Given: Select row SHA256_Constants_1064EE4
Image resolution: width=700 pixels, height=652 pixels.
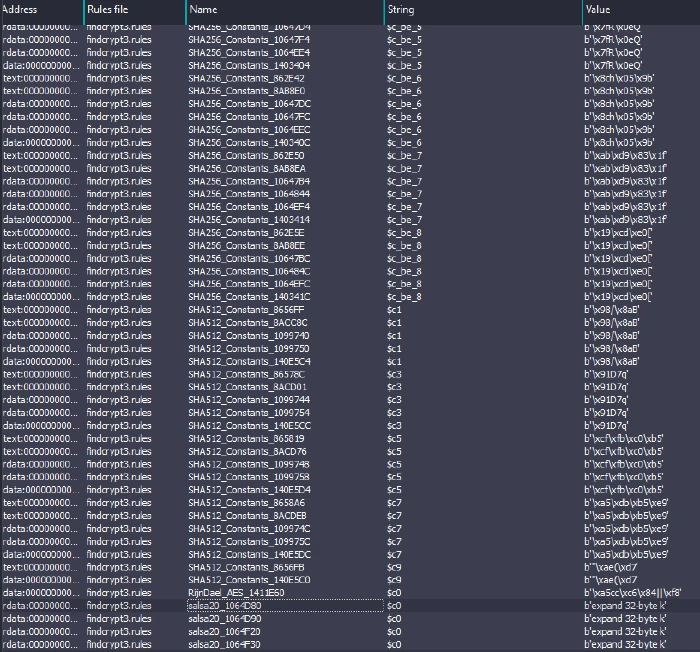Looking at the screenshot, I should click(350, 53).
